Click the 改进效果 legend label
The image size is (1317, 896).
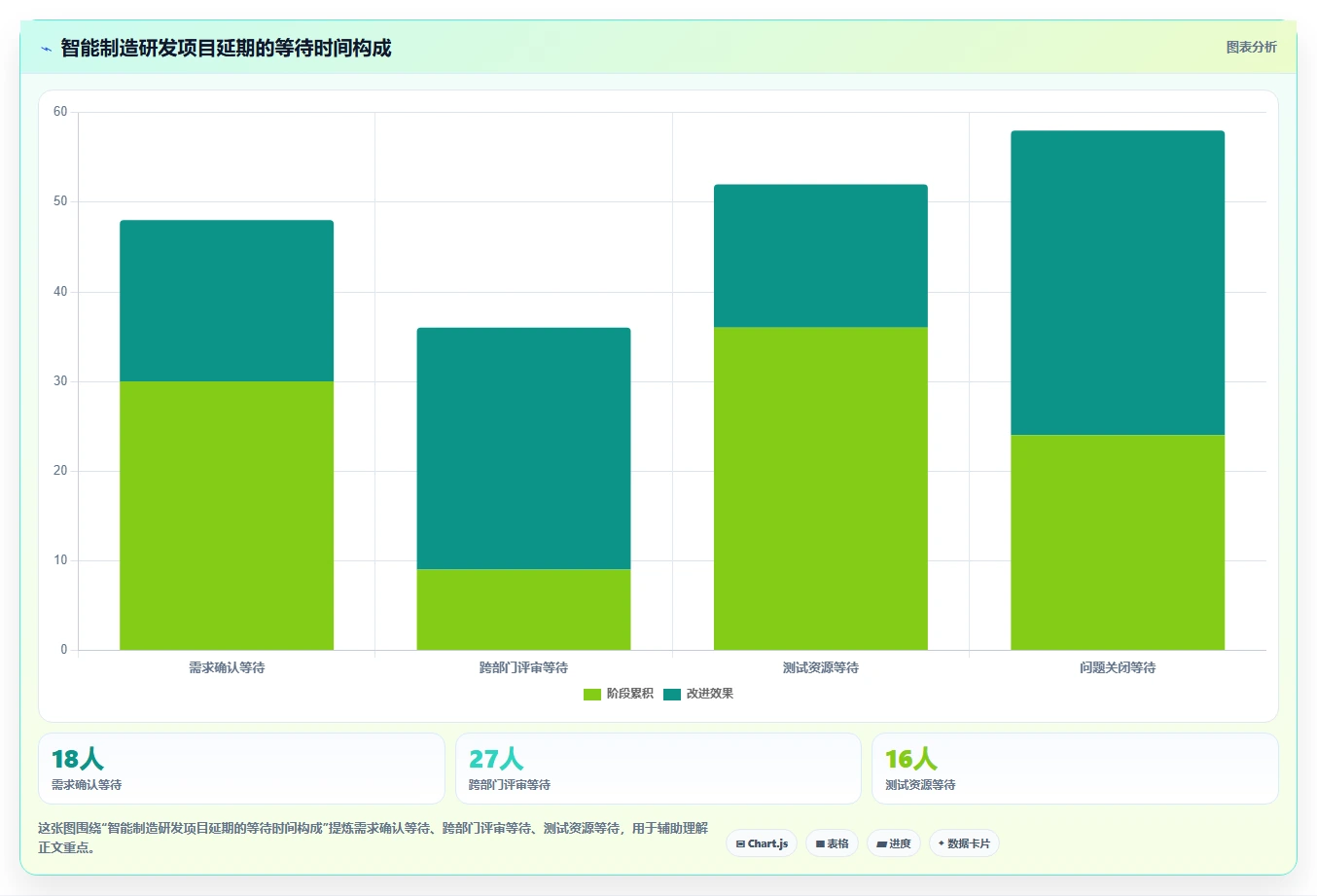coord(710,694)
